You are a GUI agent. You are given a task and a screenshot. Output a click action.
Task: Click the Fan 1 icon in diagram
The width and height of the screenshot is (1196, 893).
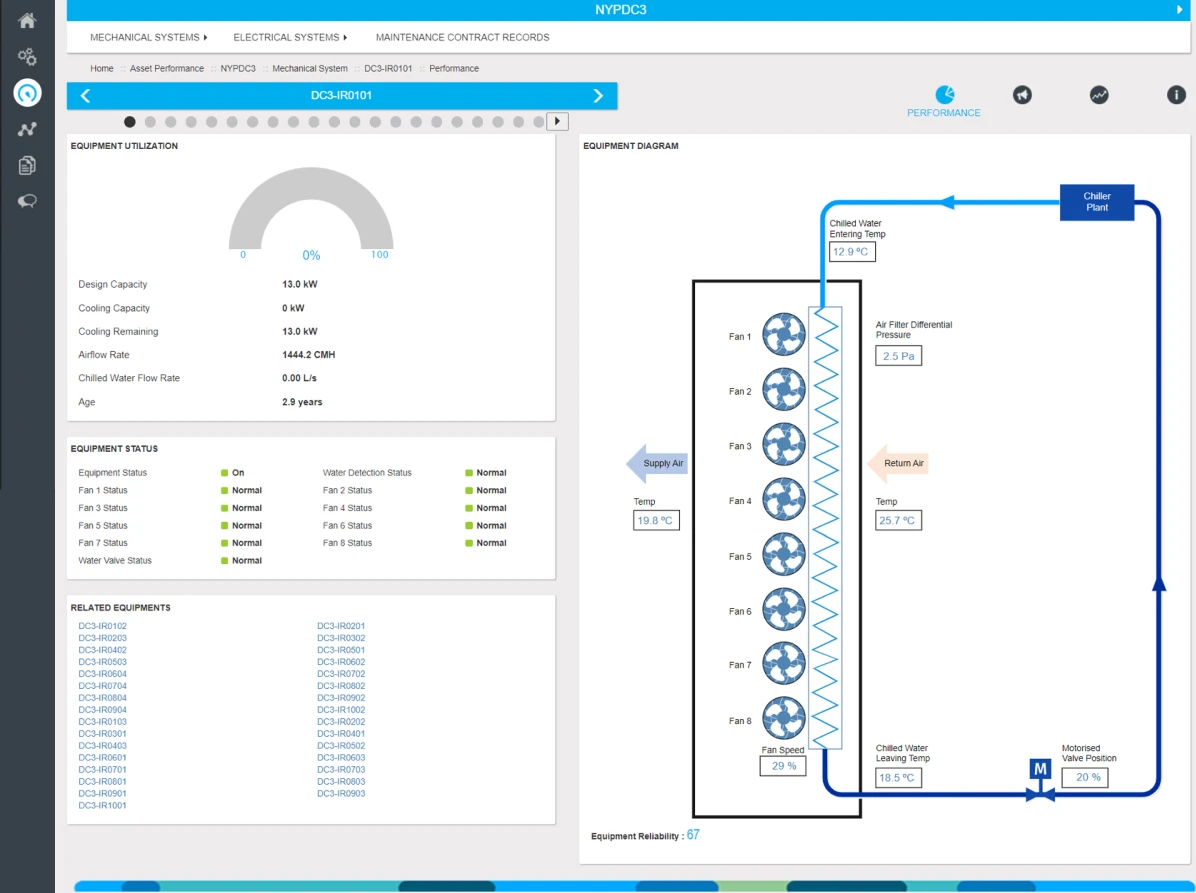(783, 334)
